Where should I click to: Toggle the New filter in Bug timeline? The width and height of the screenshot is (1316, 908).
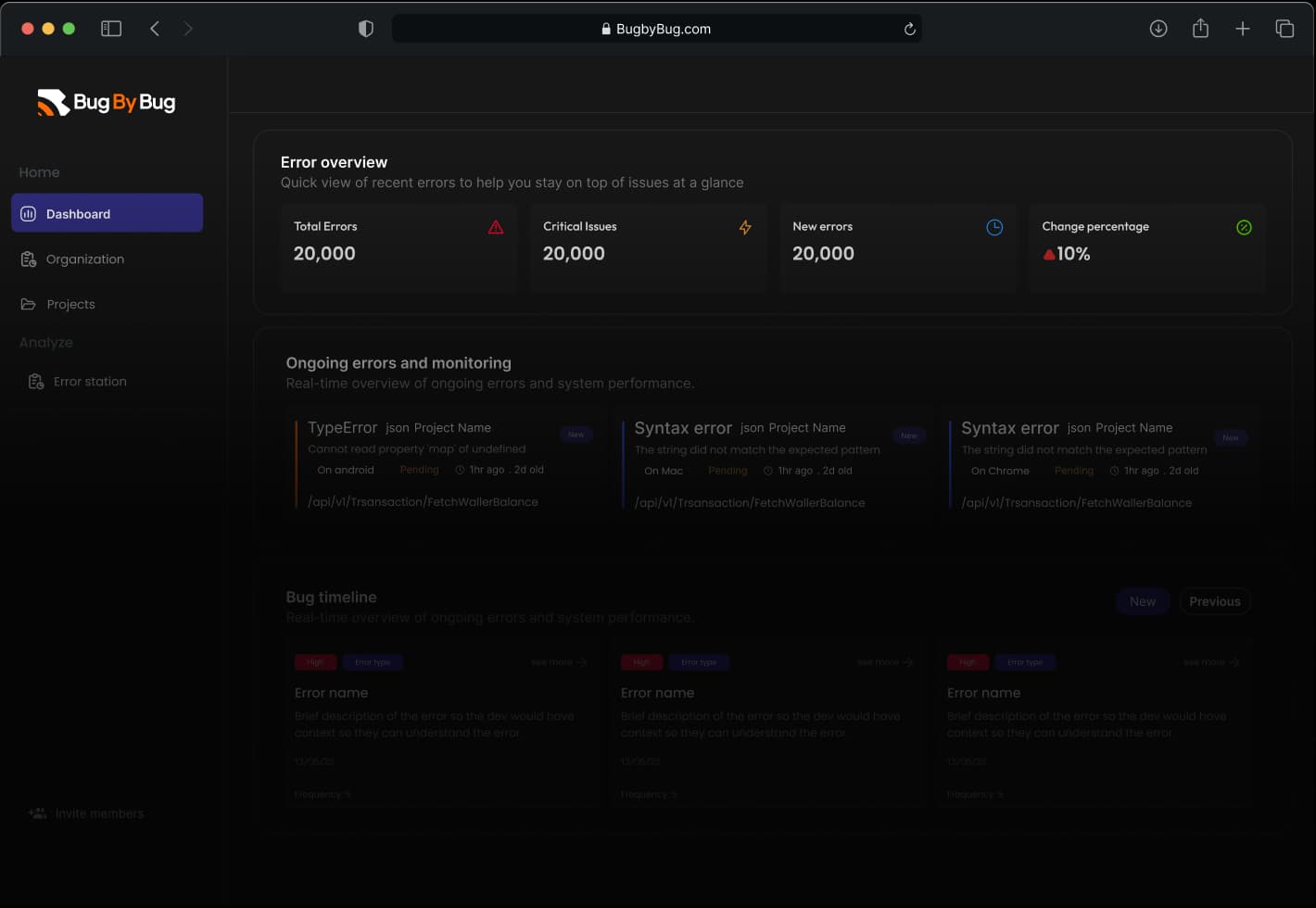point(1142,600)
